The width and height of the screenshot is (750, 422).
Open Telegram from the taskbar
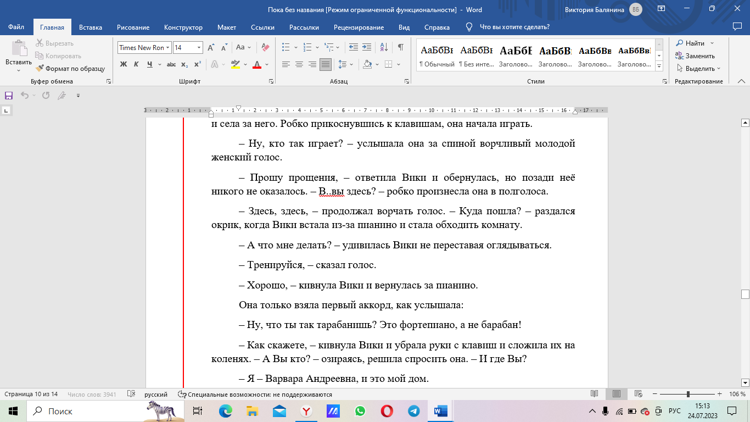point(413,411)
